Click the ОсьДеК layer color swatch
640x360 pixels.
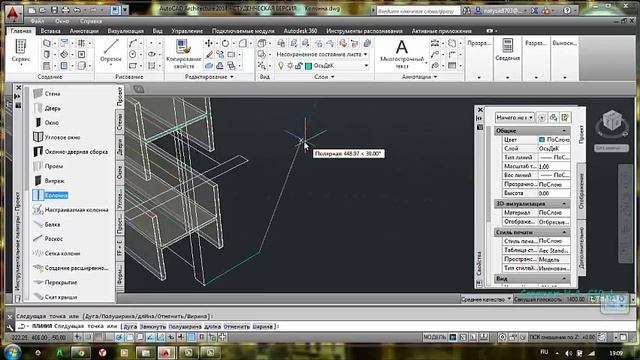(309, 66)
